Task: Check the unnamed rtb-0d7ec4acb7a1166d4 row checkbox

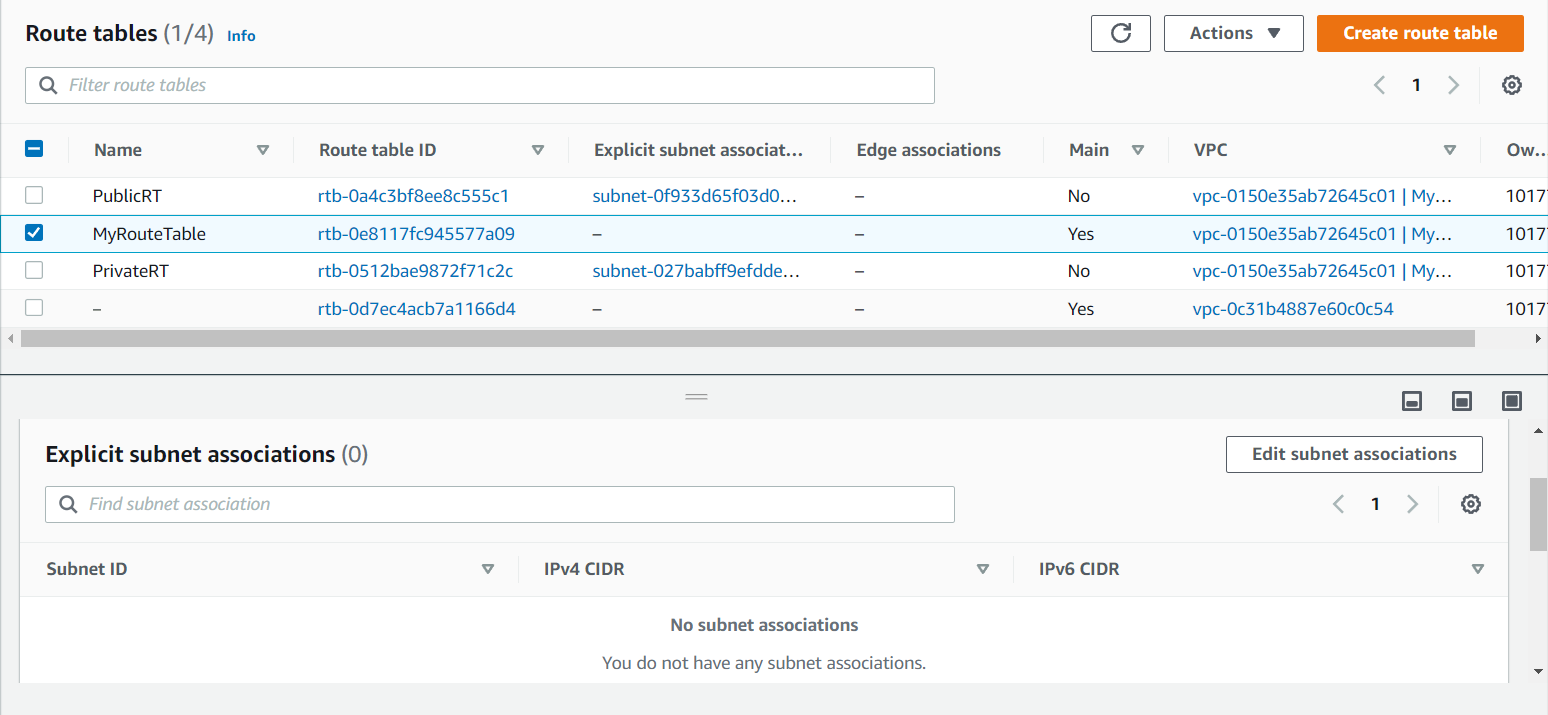Action: [34, 308]
